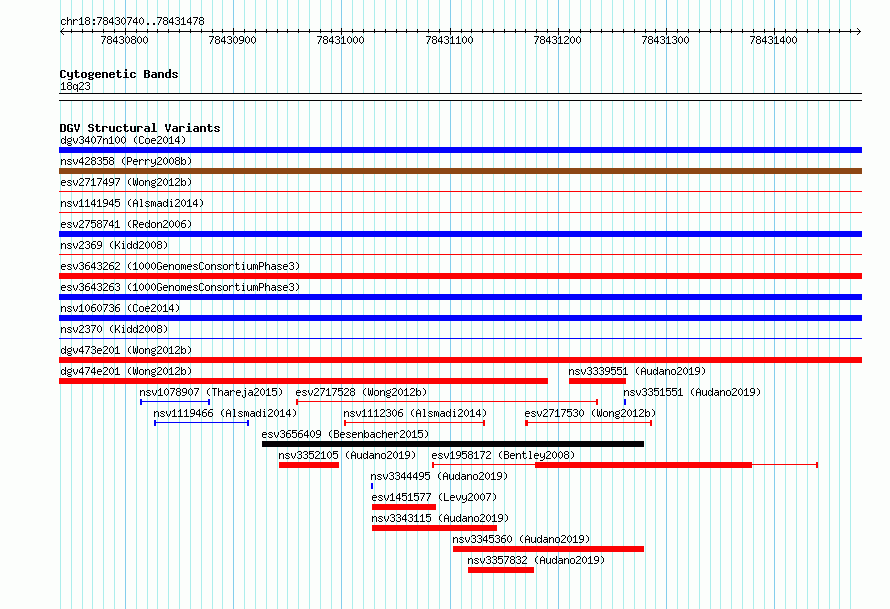Screen dimensions: 890x609
Task: Open nsv2370 (Kidd2008) variant label
Action: tap(114, 329)
